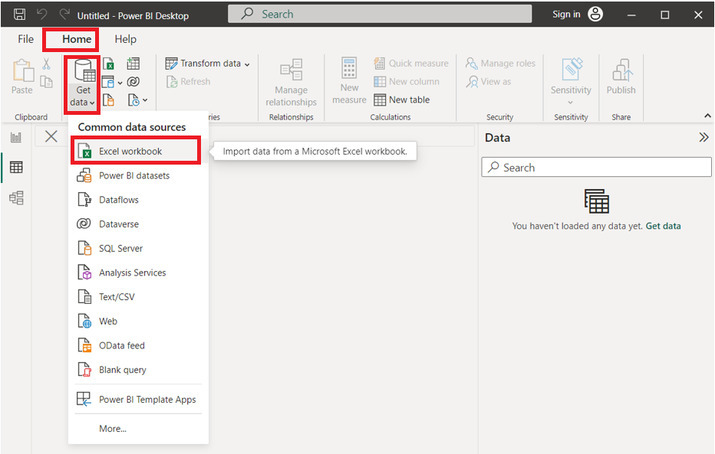Screen dimensions: 715x454
Task: Open the Recent sources dropdown arrow
Action: pyautogui.click(x=145, y=100)
